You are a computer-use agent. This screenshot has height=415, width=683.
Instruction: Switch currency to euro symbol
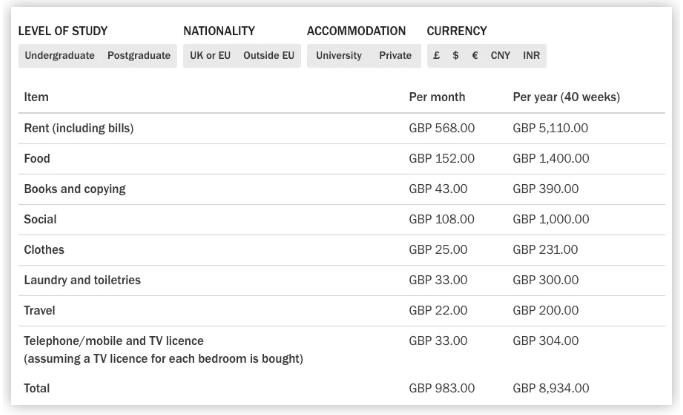(475, 56)
